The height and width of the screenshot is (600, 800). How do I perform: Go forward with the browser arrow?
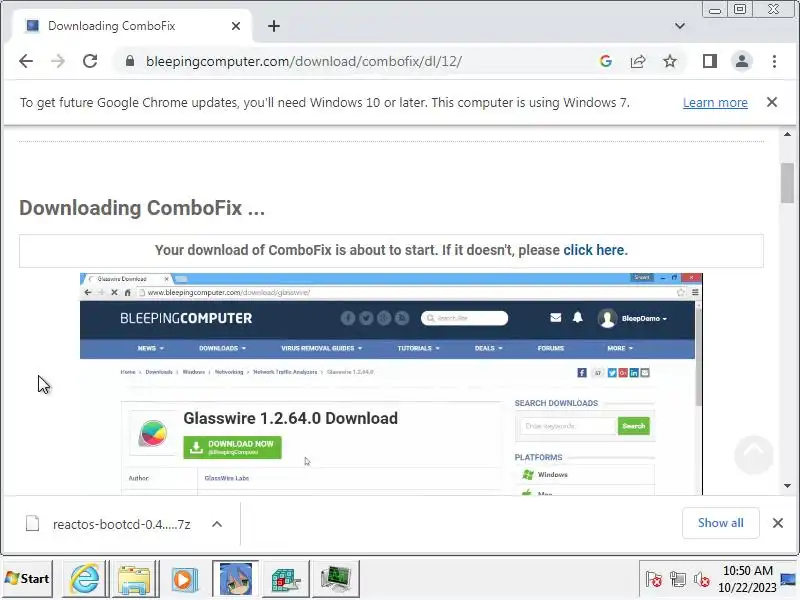[58, 61]
